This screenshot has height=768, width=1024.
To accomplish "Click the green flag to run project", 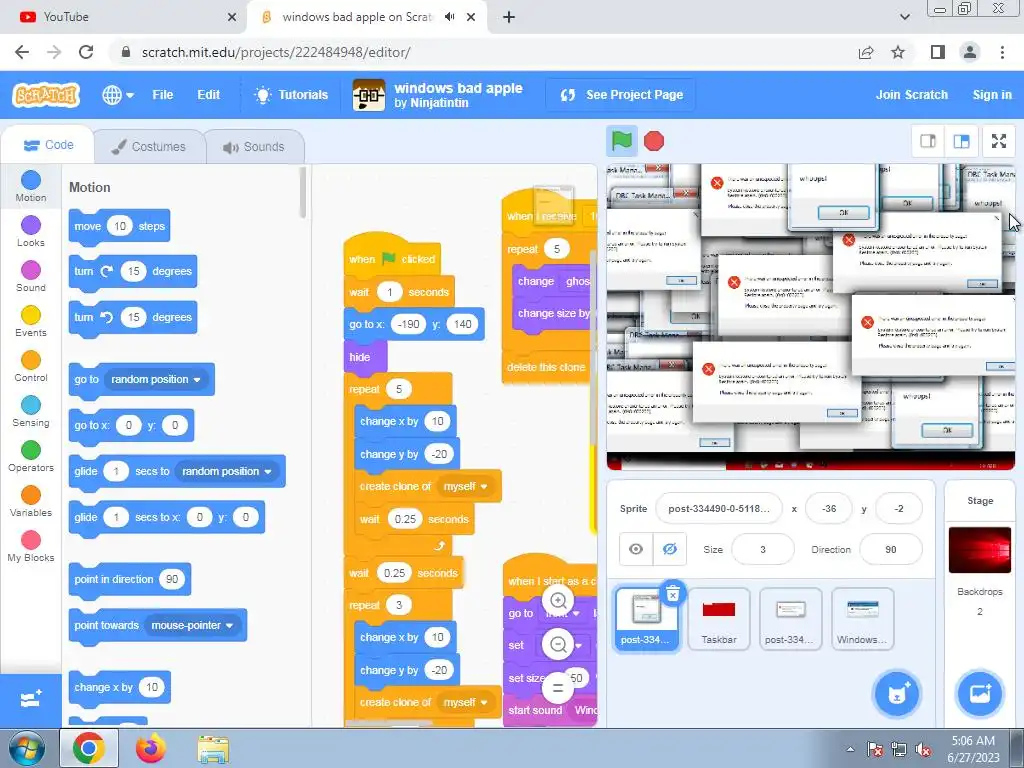I will click(621, 141).
